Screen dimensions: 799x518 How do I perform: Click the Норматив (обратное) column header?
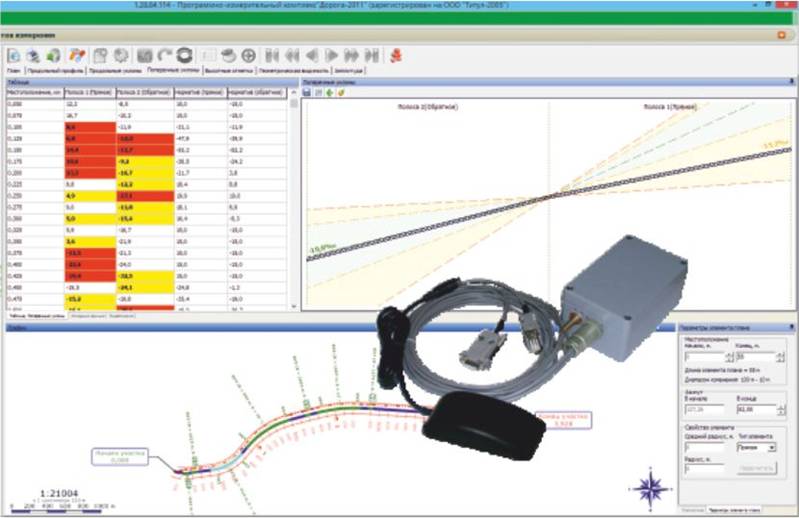tap(256, 93)
